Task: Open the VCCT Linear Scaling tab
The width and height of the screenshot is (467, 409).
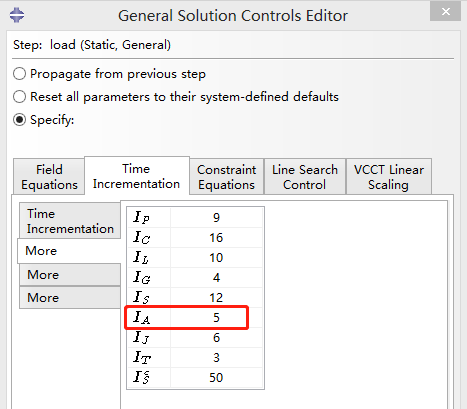Action: click(x=389, y=177)
